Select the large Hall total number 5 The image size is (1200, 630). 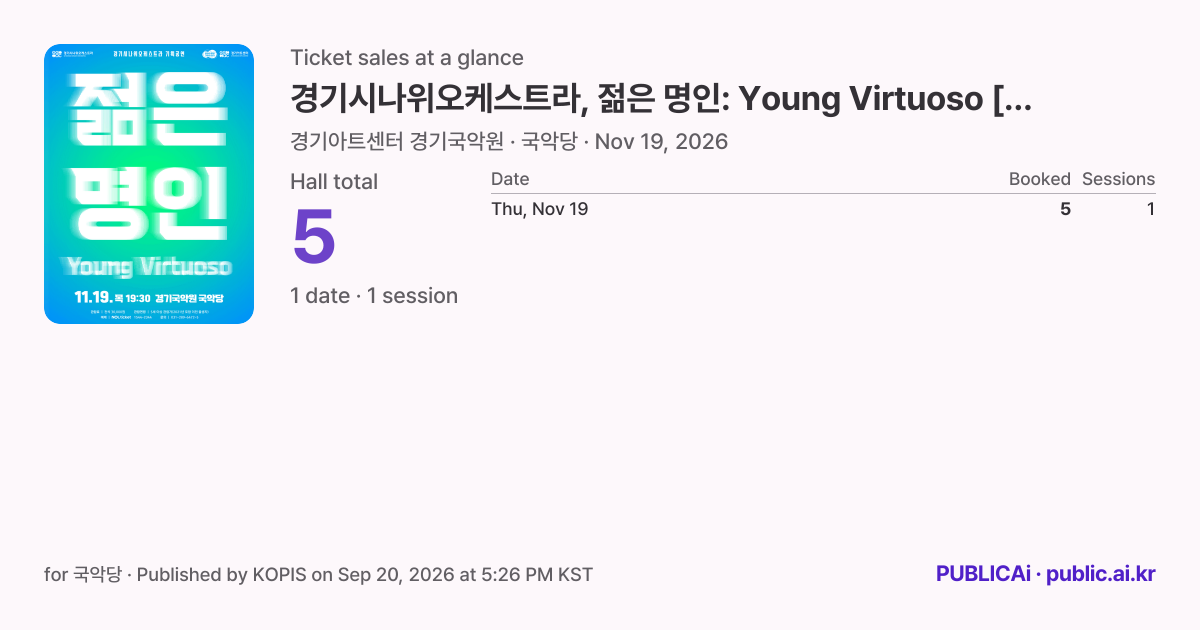314,236
